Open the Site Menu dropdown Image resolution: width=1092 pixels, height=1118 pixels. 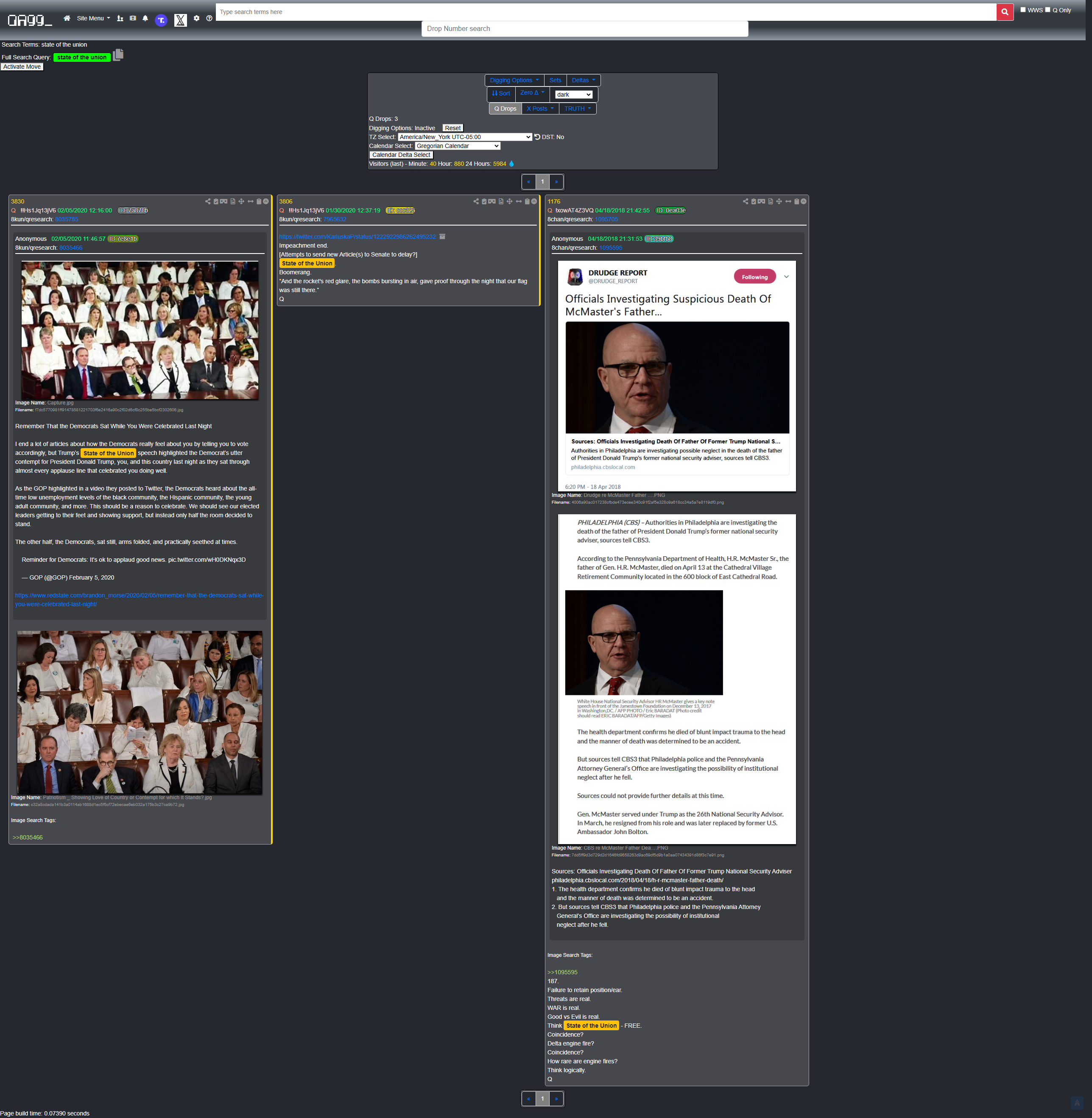tap(93, 18)
